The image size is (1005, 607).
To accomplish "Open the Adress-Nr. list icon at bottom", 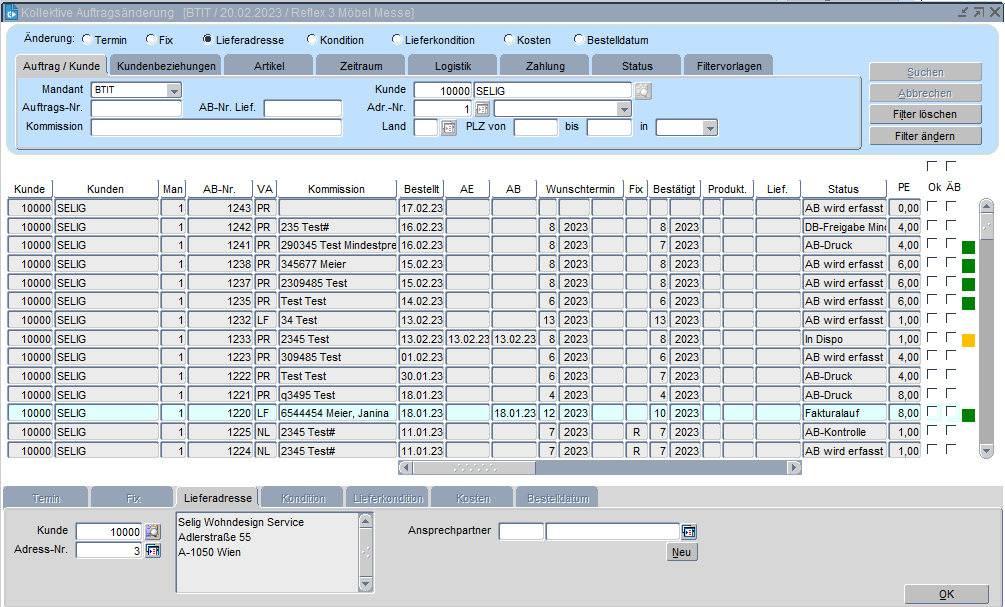I will (153, 550).
